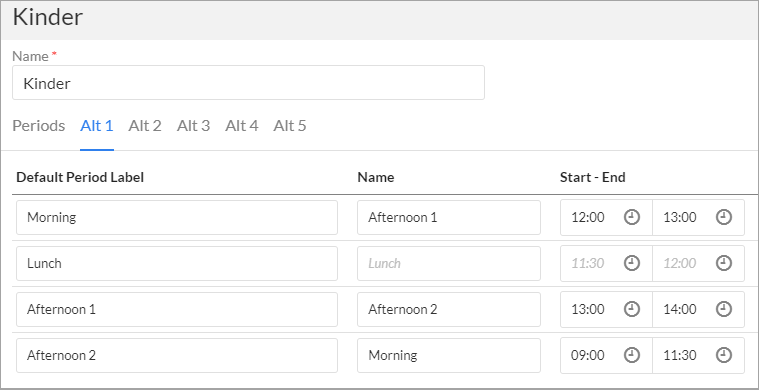Screen dimensions: 759x390
Task: Open the Alt 5 tab
Action: [x=290, y=126]
